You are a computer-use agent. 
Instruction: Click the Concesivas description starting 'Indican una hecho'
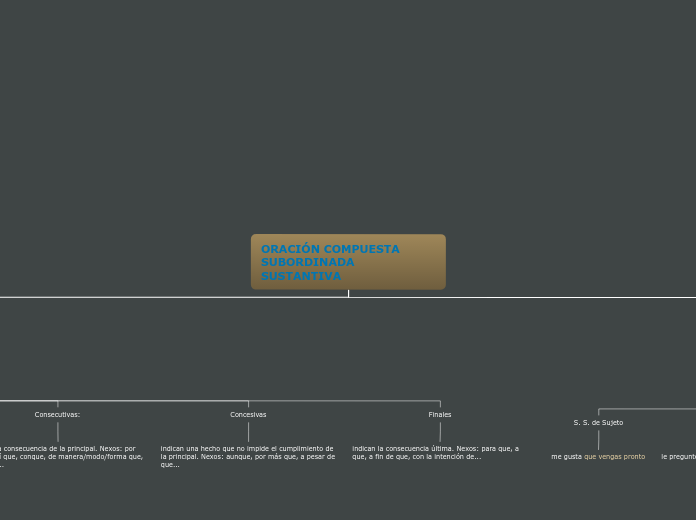click(248, 456)
